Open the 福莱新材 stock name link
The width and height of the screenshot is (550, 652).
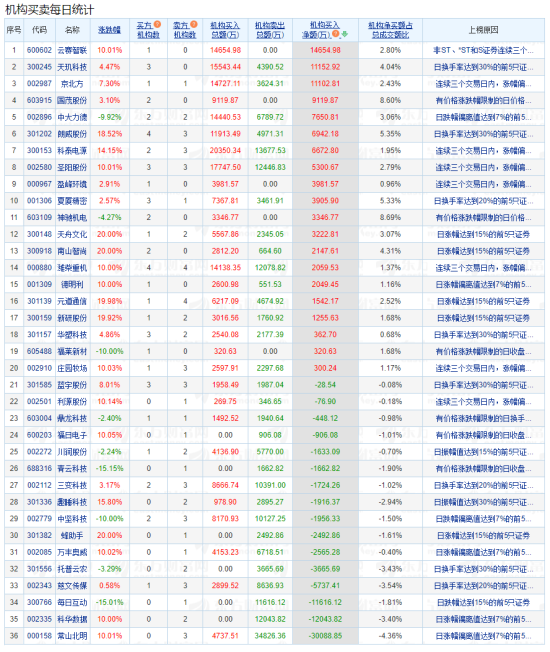pyautogui.click(x=72, y=351)
